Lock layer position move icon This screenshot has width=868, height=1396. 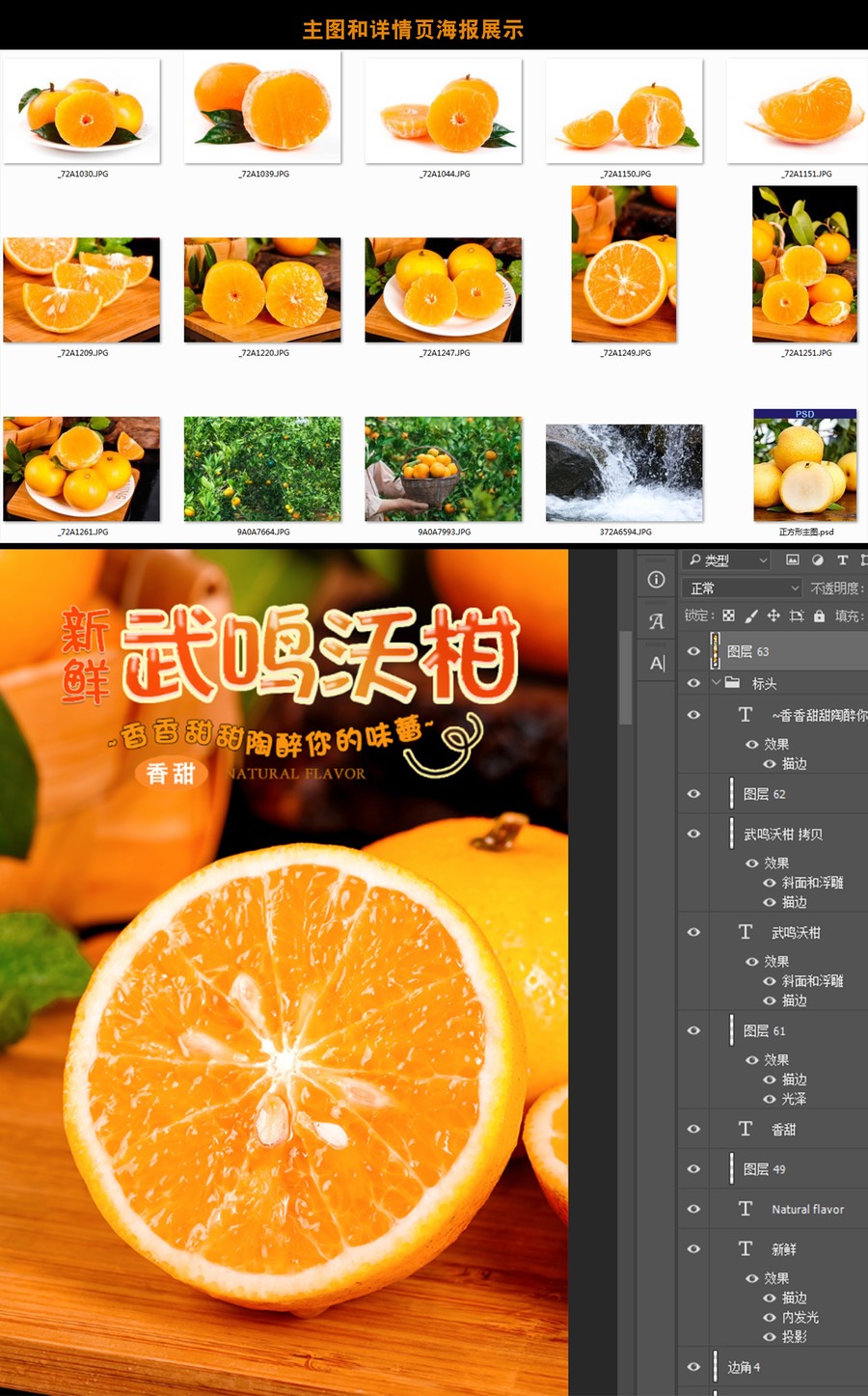tap(773, 616)
